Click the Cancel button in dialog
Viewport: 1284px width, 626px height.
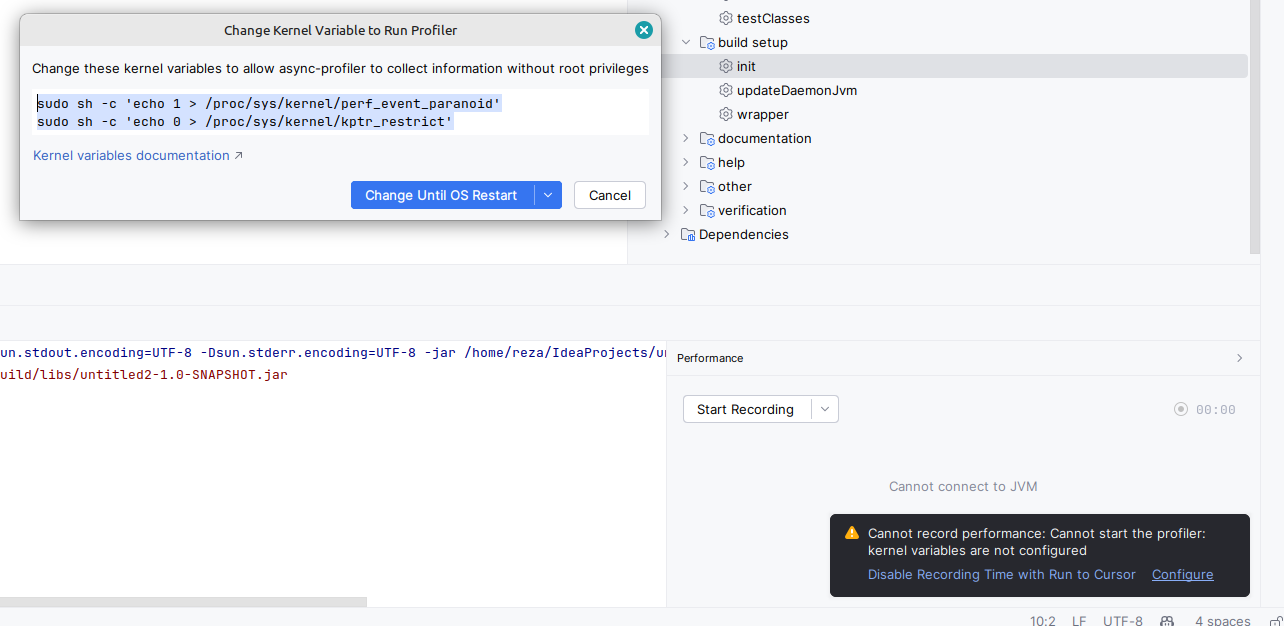pyautogui.click(x=609, y=195)
